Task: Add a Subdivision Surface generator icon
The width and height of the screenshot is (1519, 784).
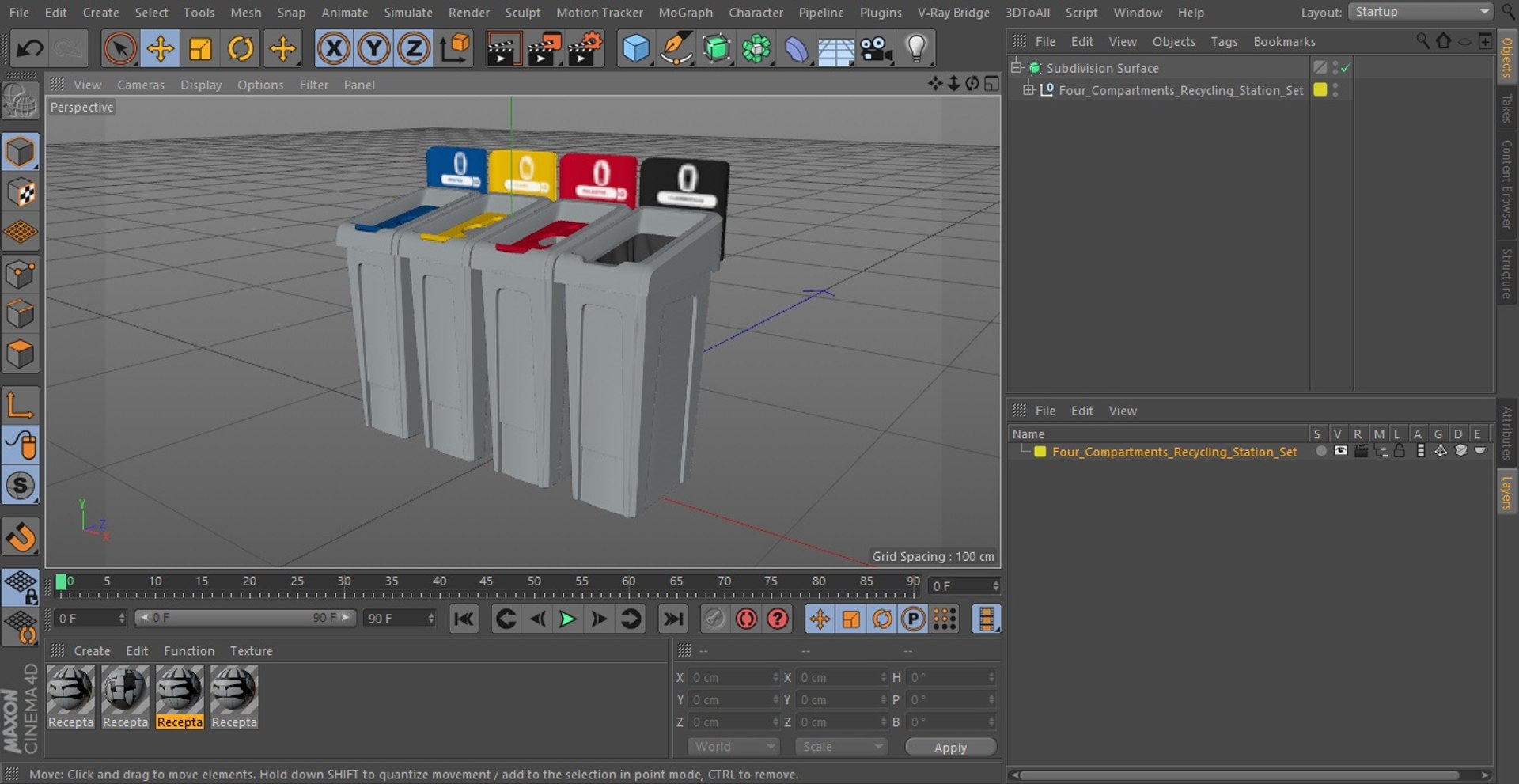Action: [x=717, y=49]
